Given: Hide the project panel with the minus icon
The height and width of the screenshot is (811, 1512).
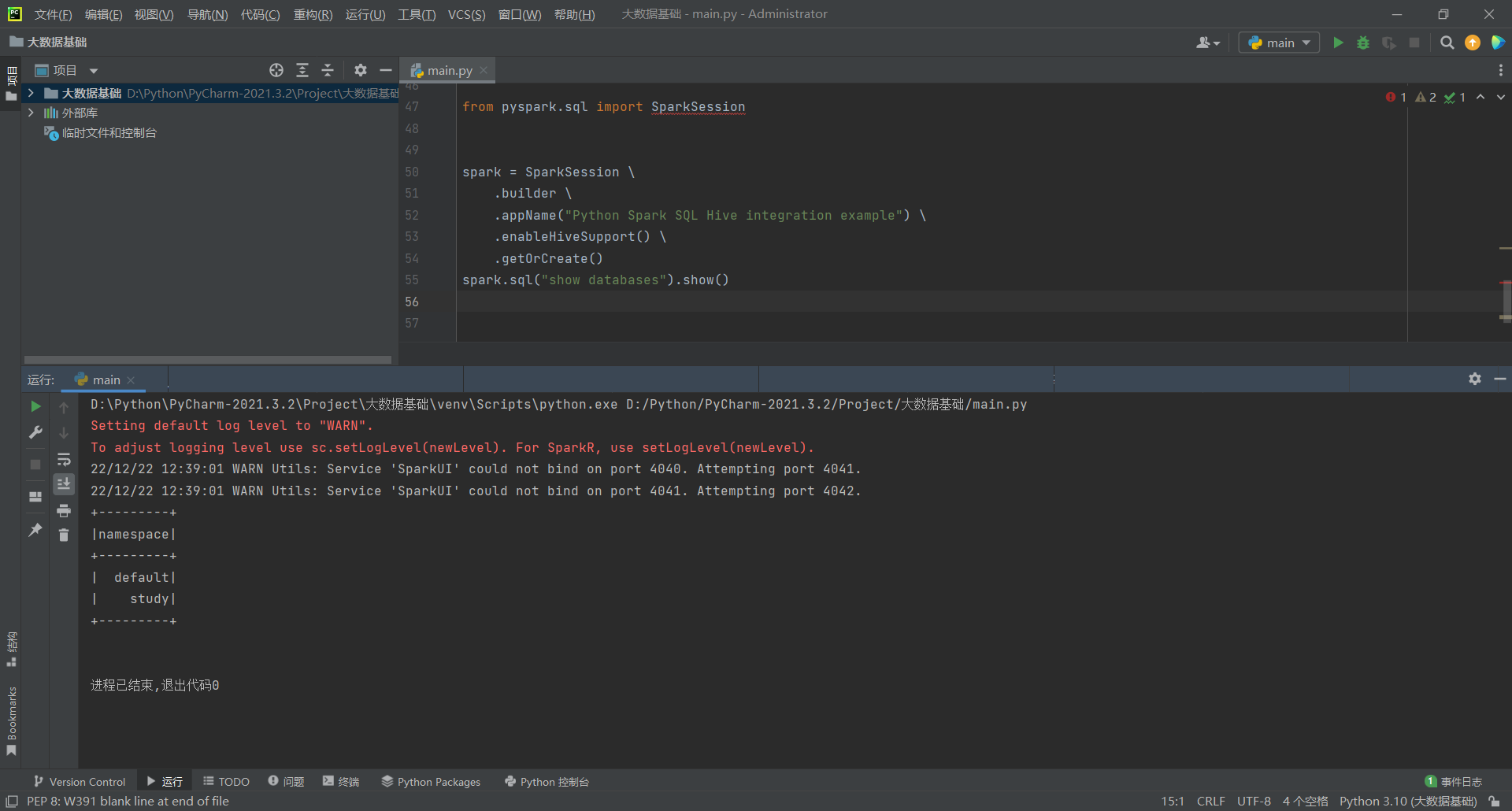Looking at the screenshot, I should (x=386, y=70).
